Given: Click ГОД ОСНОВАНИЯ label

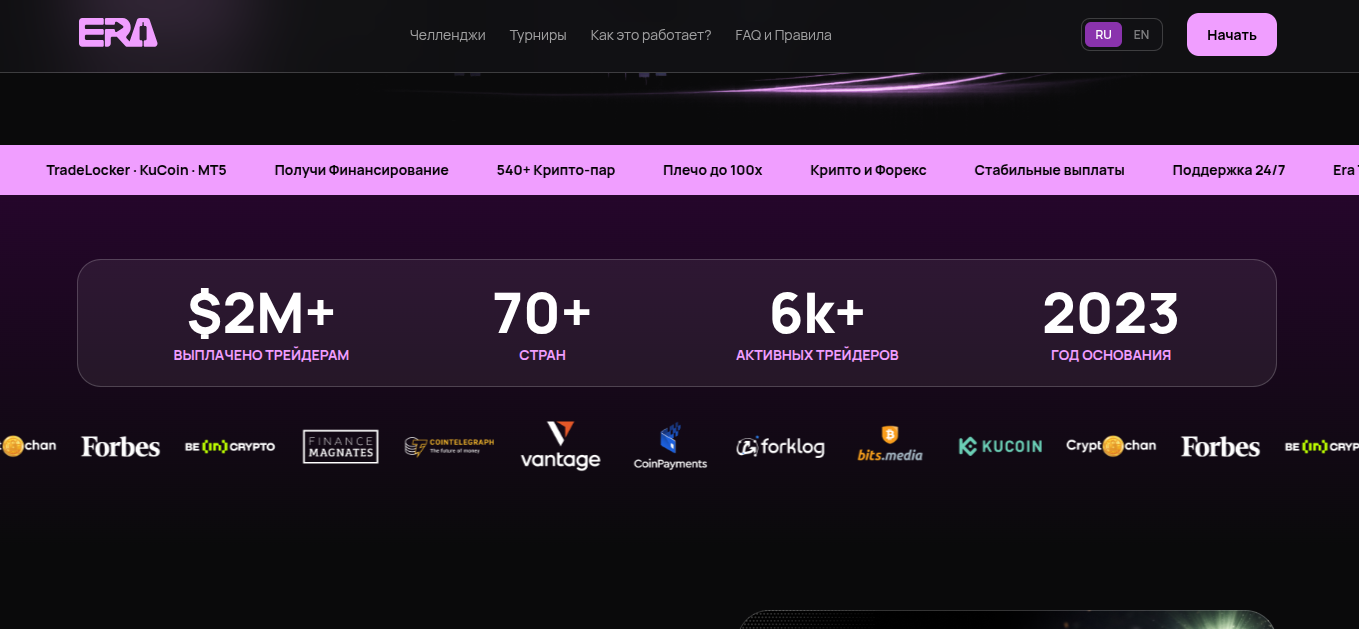Looking at the screenshot, I should pos(1111,355).
